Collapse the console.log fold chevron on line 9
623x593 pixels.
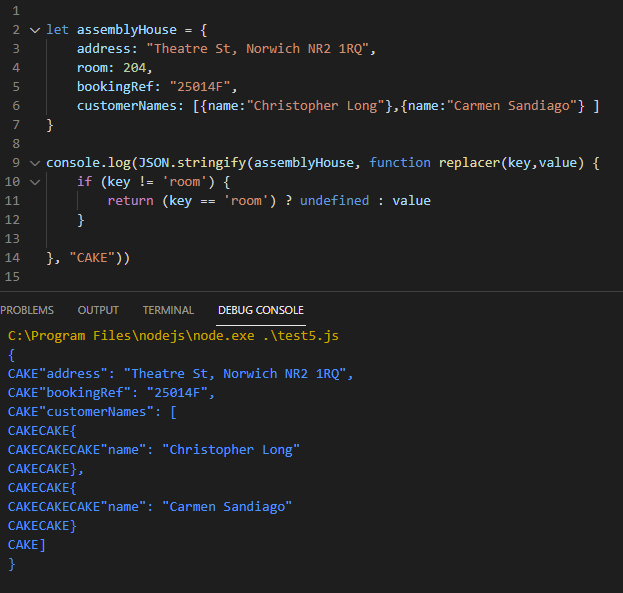pos(35,163)
